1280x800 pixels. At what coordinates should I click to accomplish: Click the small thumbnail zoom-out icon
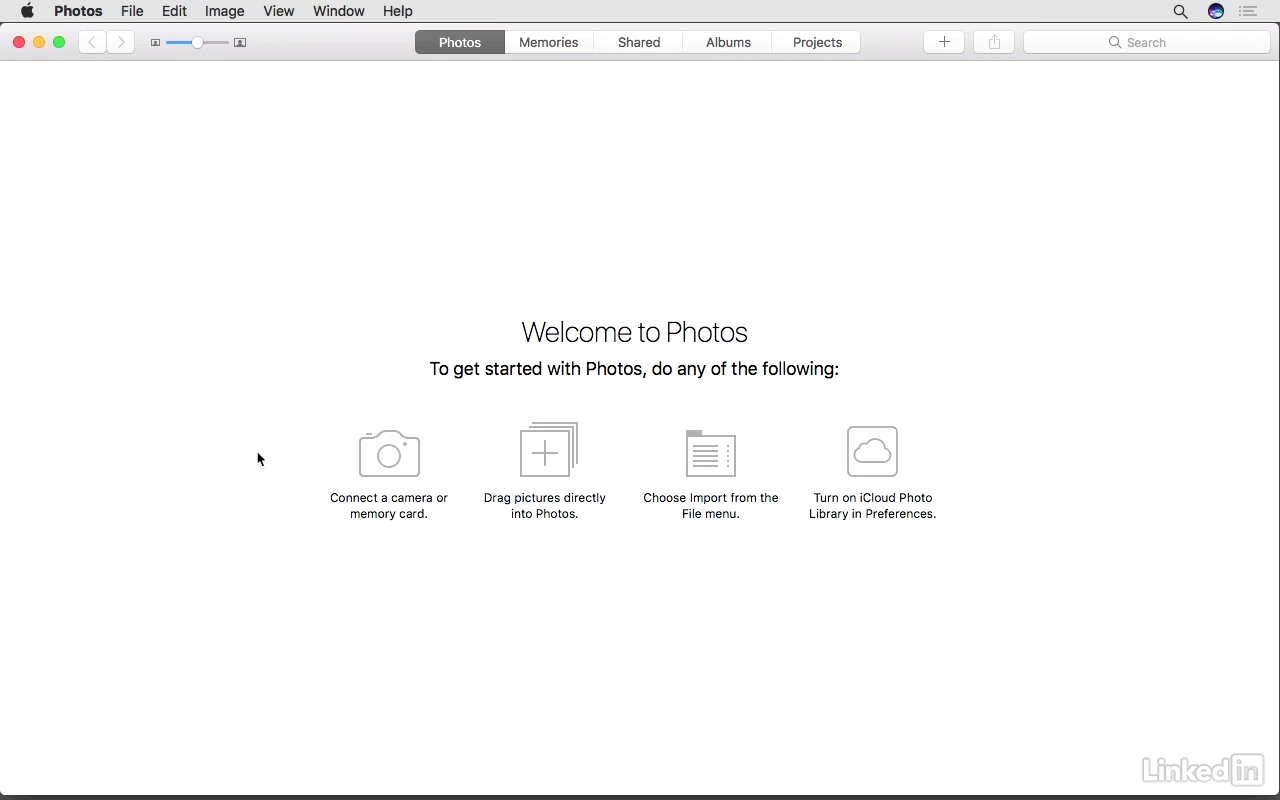[x=155, y=43]
